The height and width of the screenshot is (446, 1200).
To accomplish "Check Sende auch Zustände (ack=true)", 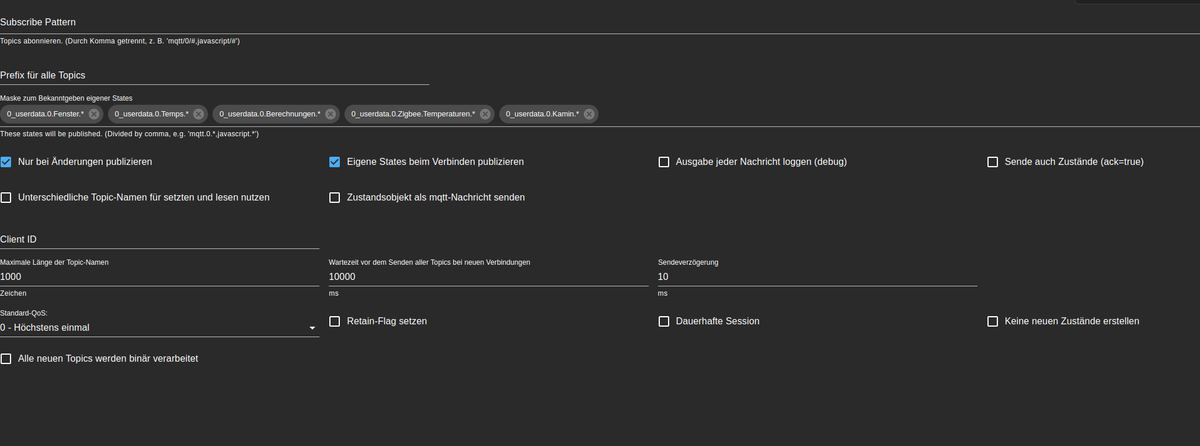I will pyautogui.click(x=993, y=161).
